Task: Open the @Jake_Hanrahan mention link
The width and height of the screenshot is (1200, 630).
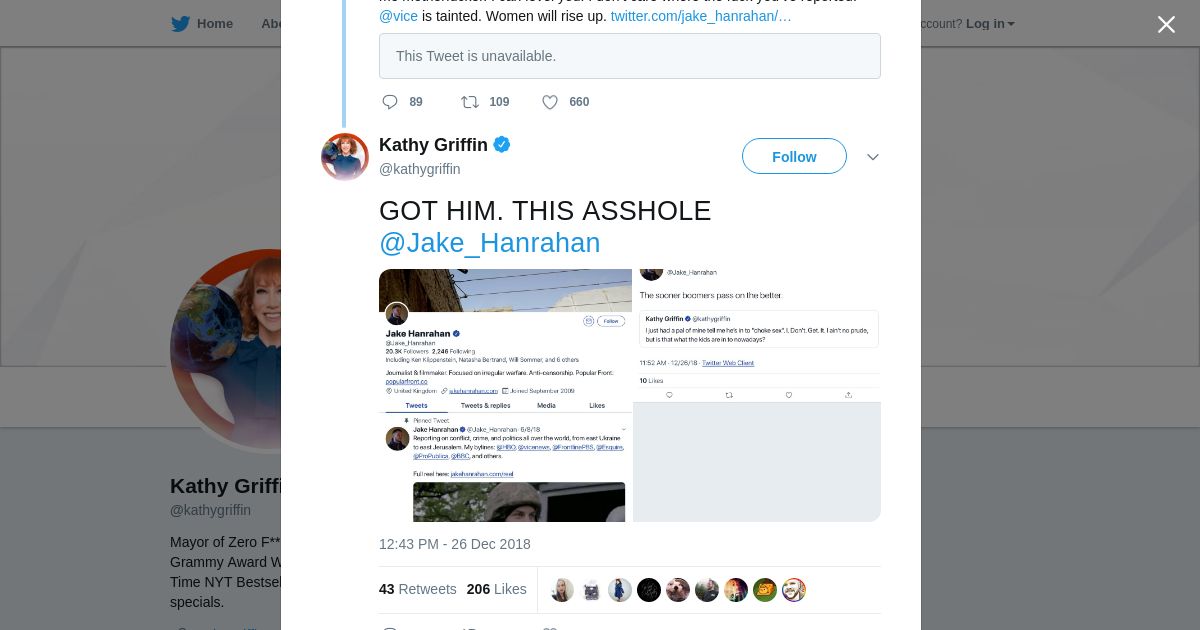Action: (489, 243)
